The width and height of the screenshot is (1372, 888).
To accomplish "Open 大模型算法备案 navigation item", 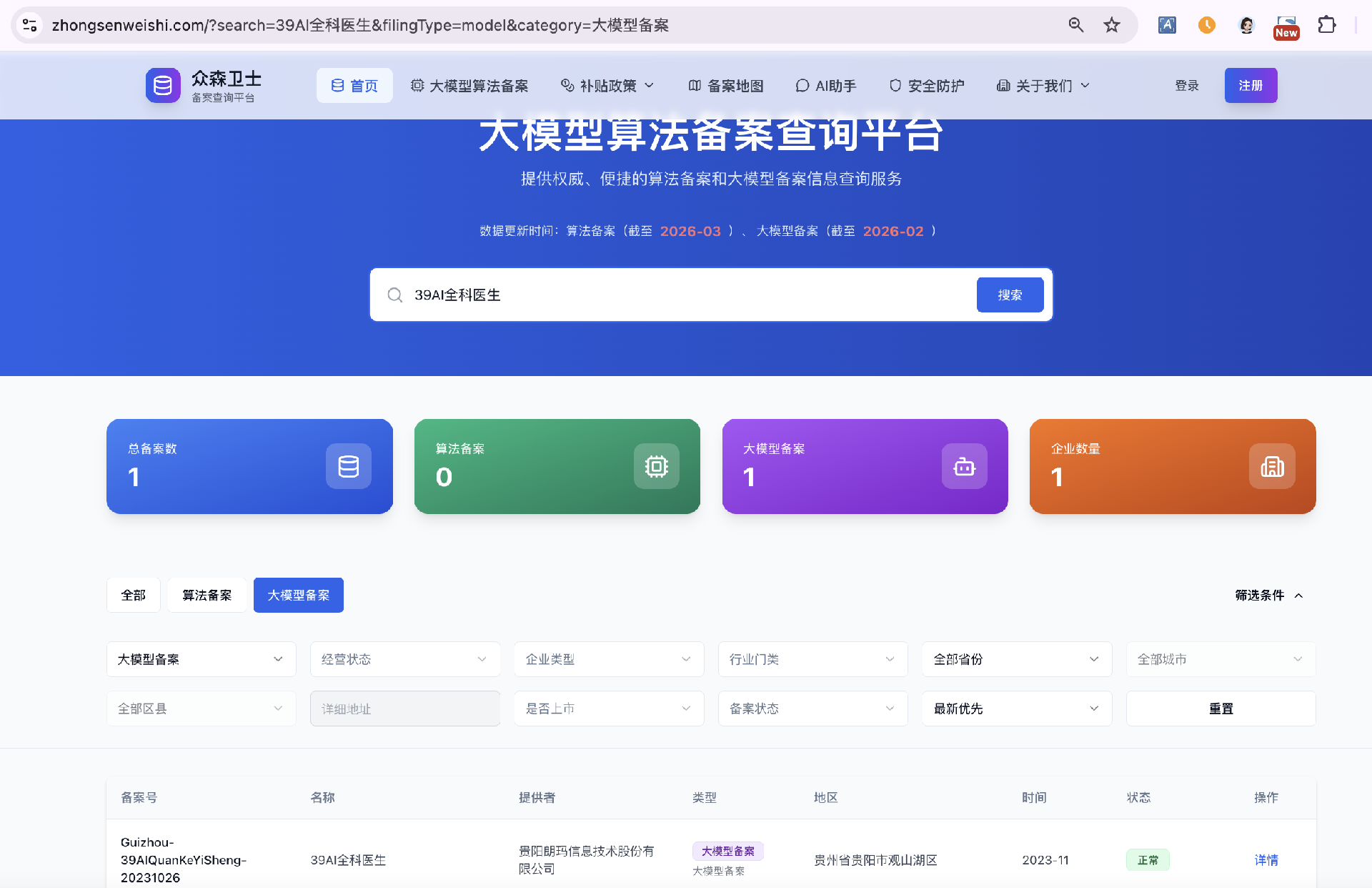I will [x=469, y=86].
